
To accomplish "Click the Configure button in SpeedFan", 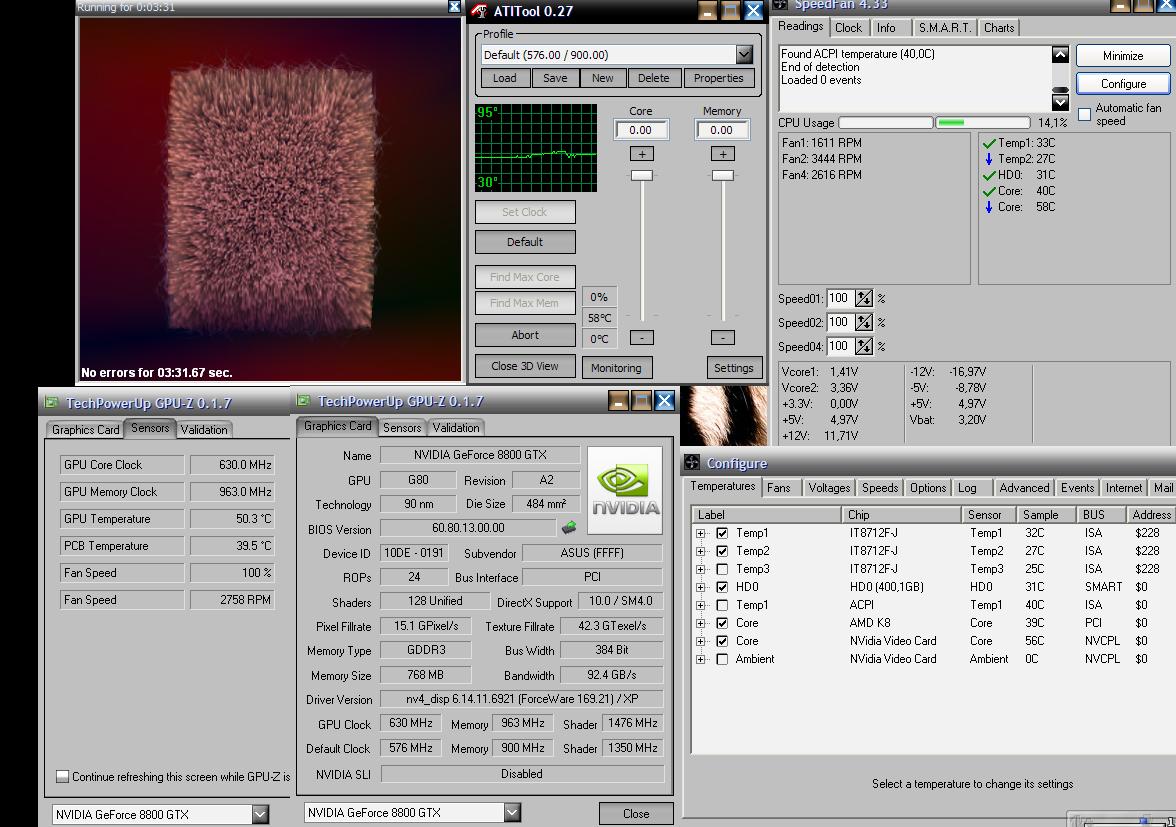I will click(x=1123, y=84).
